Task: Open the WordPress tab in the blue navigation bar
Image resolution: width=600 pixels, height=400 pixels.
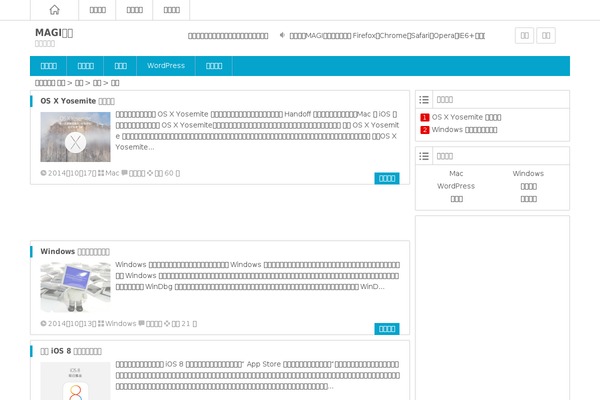Action: click(166, 66)
